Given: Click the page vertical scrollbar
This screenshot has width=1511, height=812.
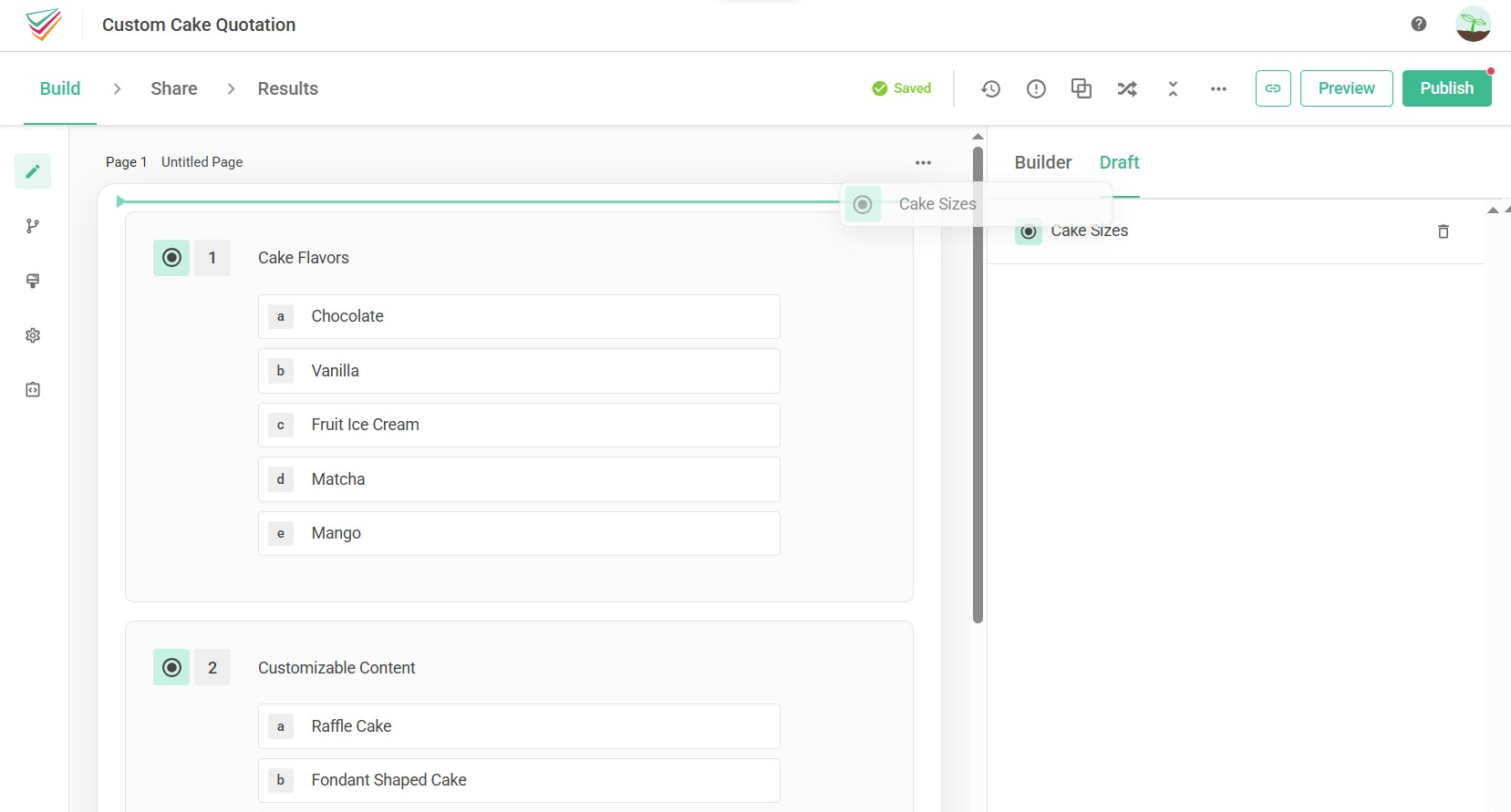Looking at the screenshot, I should click(x=978, y=383).
